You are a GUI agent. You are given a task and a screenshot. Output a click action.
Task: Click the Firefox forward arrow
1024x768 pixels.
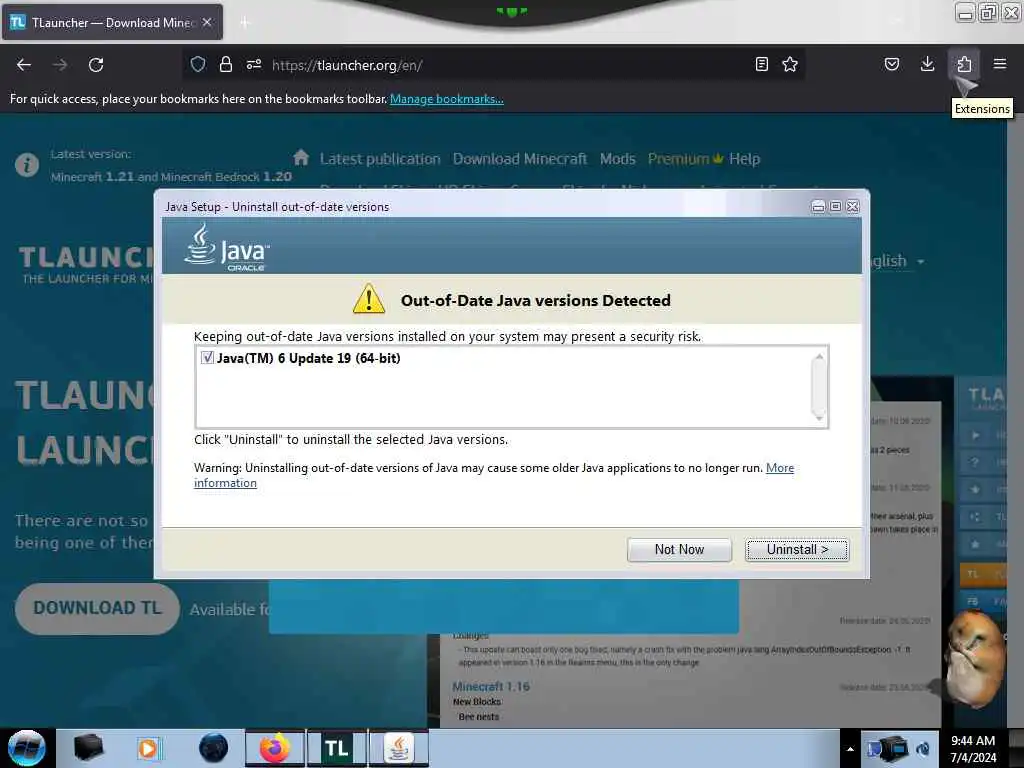tap(60, 65)
